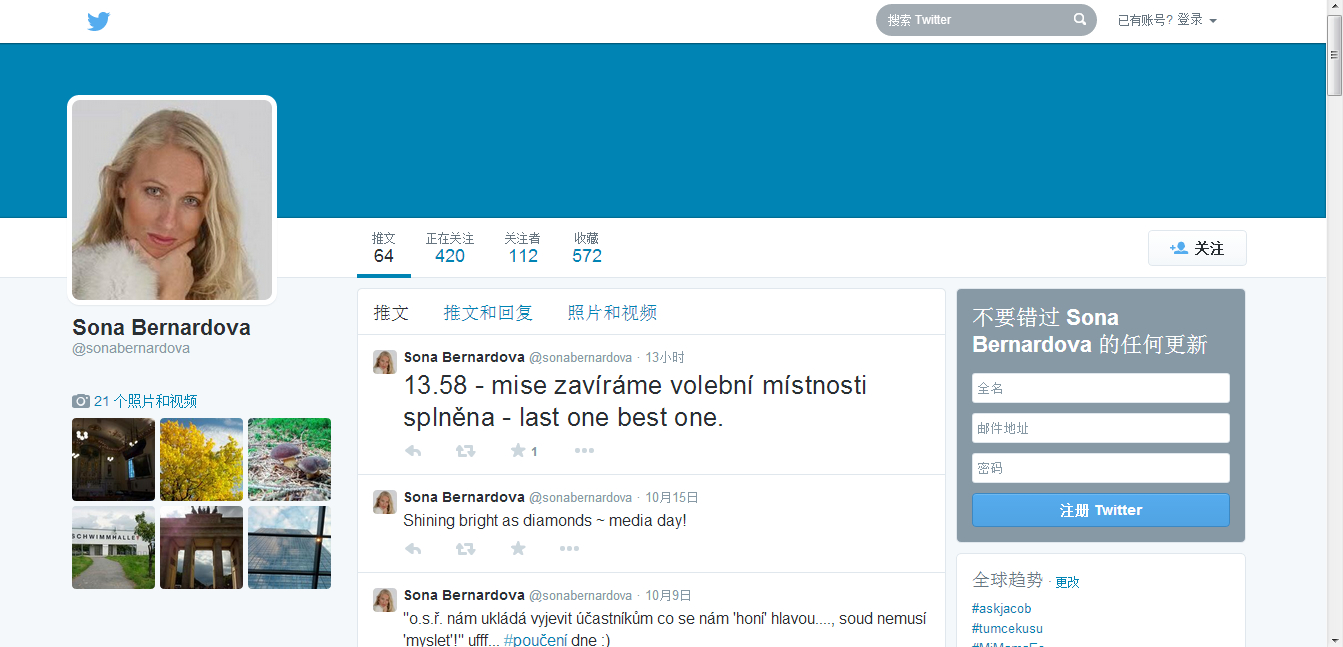Viewport: 1343px width, 647px height.
Task: Click the 关注 follow button
Action: point(1197,248)
